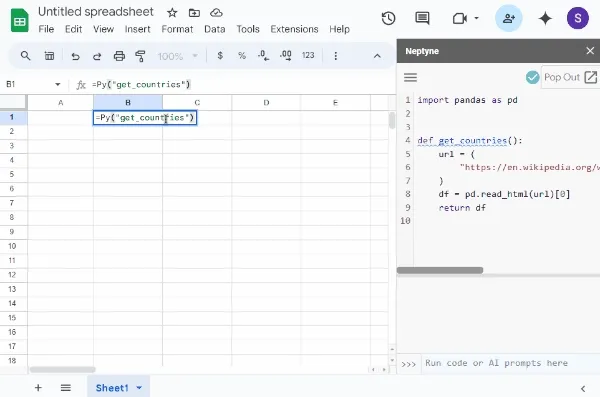
Task: Click in the formula bar
Action: click(x=241, y=85)
